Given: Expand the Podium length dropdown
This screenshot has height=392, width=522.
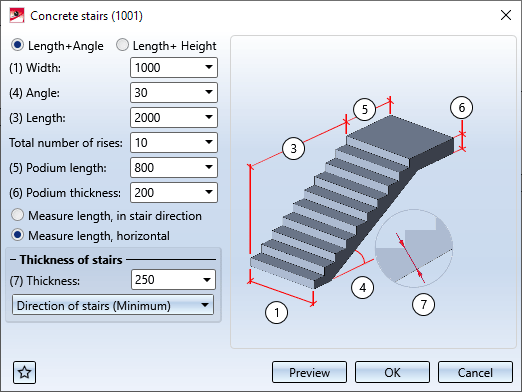Looking at the screenshot, I should tap(209, 167).
